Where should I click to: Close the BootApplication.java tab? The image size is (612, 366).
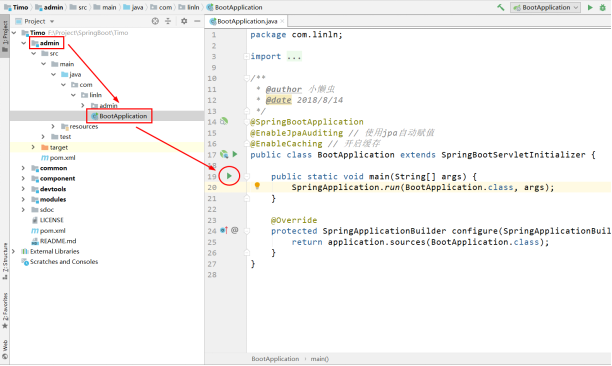[x=282, y=21]
